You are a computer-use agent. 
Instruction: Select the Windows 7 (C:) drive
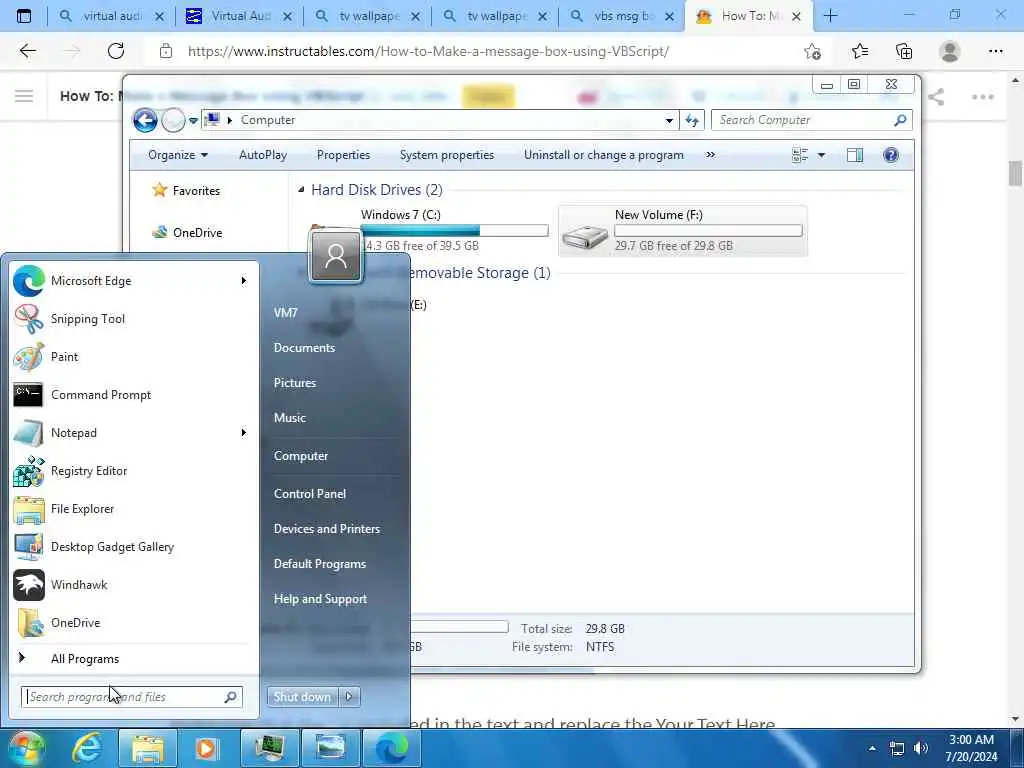pos(428,231)
